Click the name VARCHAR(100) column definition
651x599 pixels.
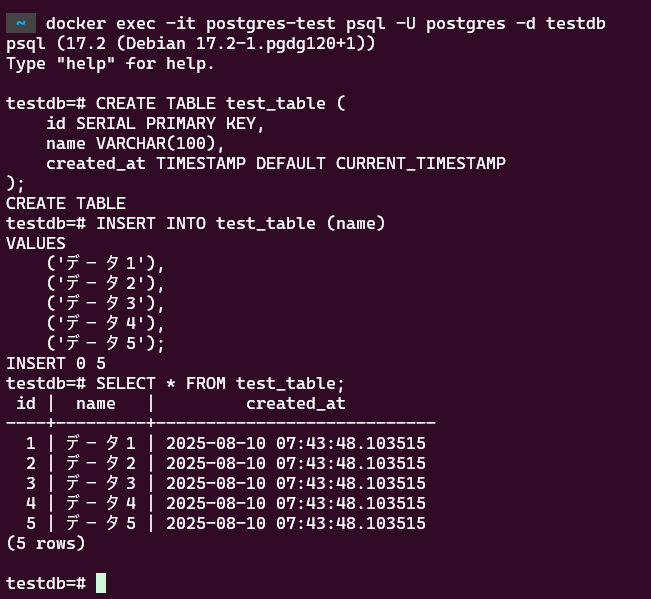click(135, 143)
